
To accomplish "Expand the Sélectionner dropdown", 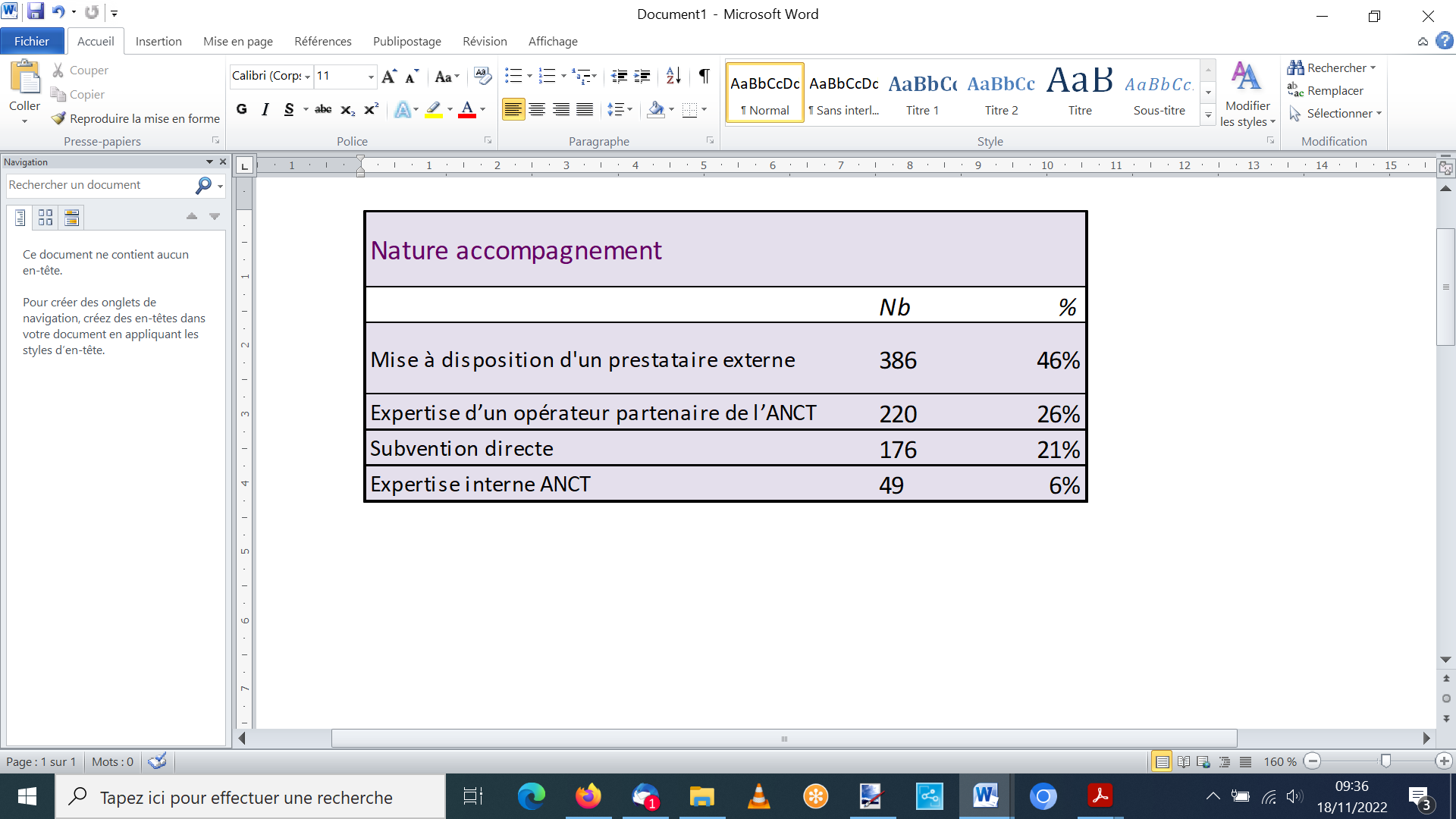I will point(1379,113).
